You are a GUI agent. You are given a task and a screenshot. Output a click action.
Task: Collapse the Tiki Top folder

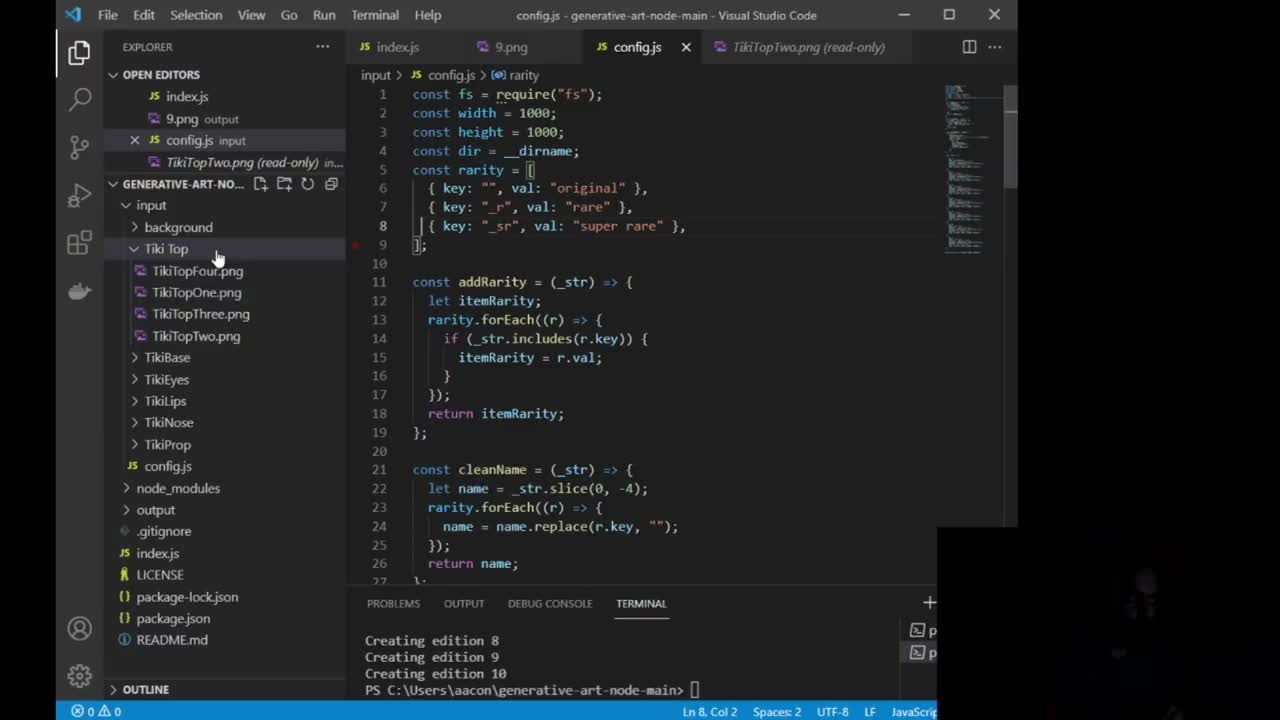coord(165,249)
